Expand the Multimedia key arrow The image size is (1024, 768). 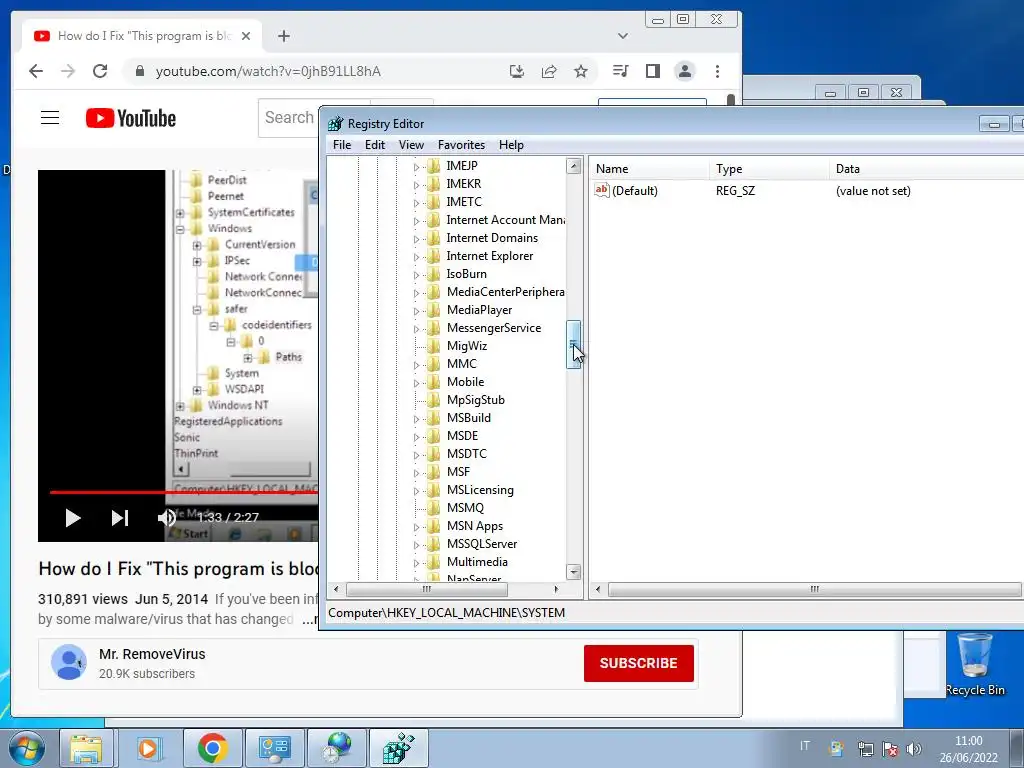click(416, 563)
